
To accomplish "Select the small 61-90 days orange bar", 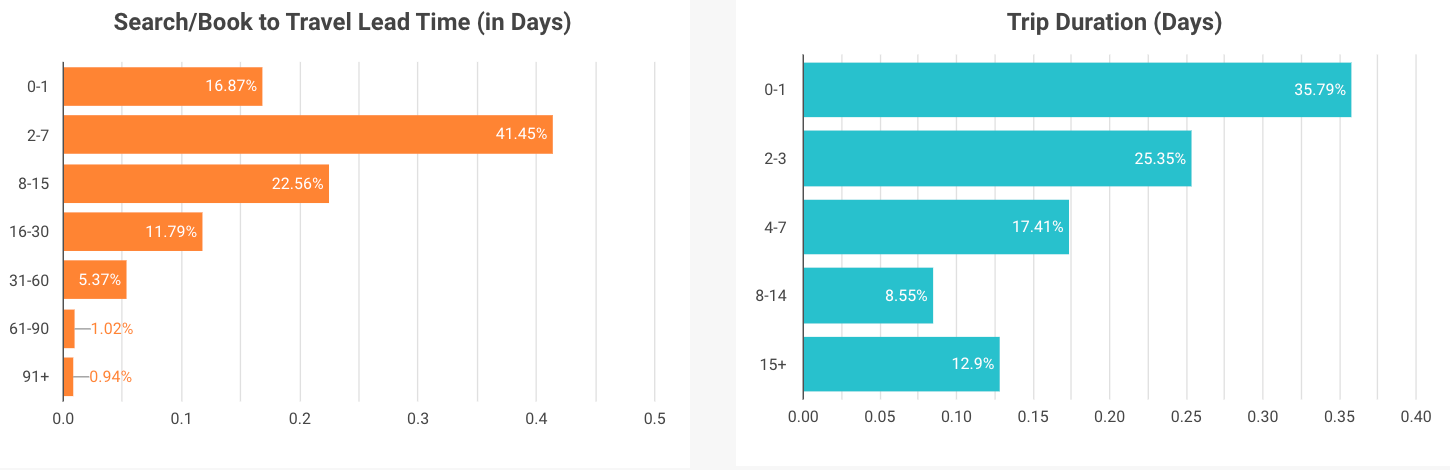I will [69, 328].
